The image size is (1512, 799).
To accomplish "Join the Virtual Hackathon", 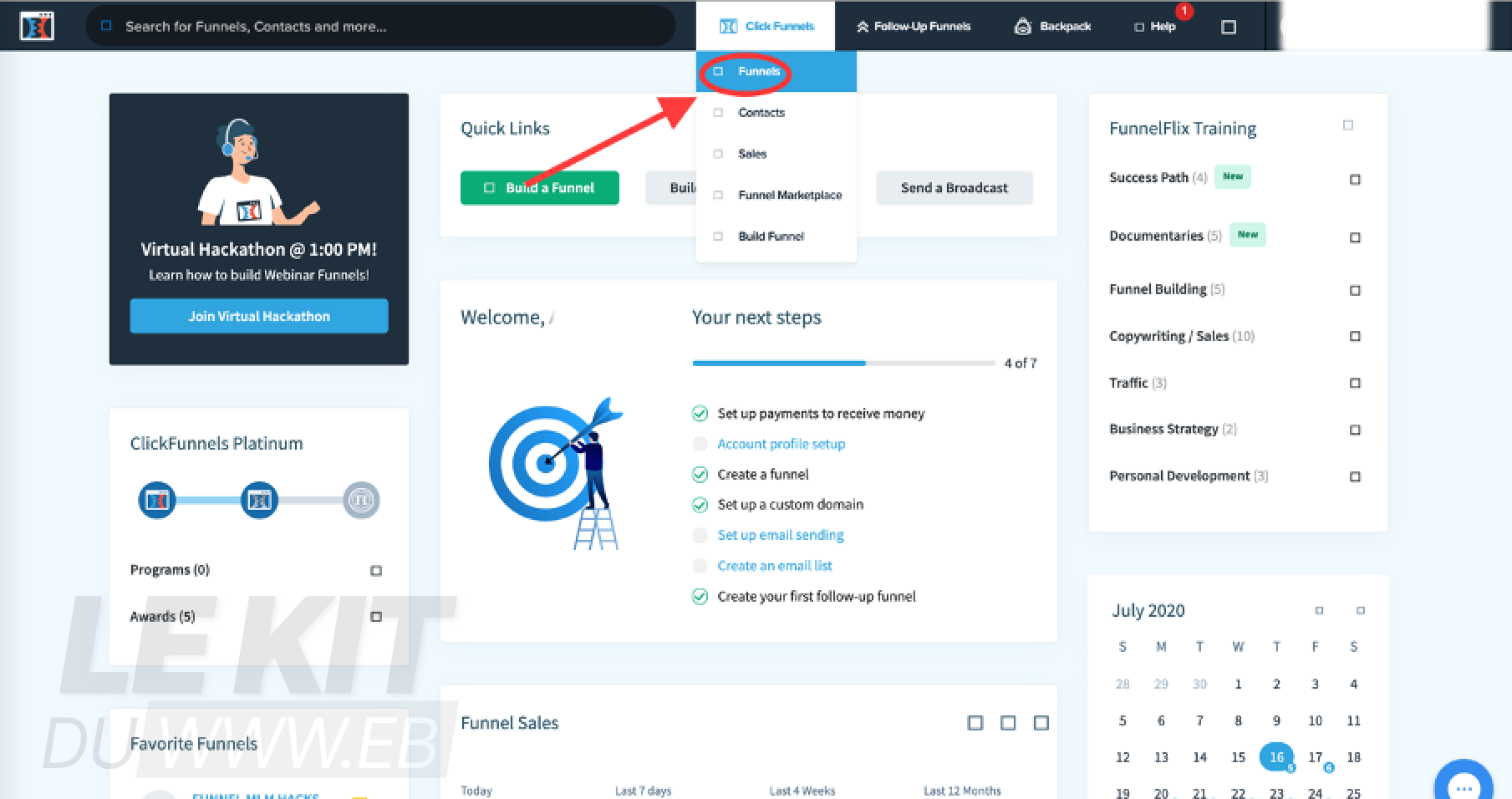I will (x=258, y=316).
